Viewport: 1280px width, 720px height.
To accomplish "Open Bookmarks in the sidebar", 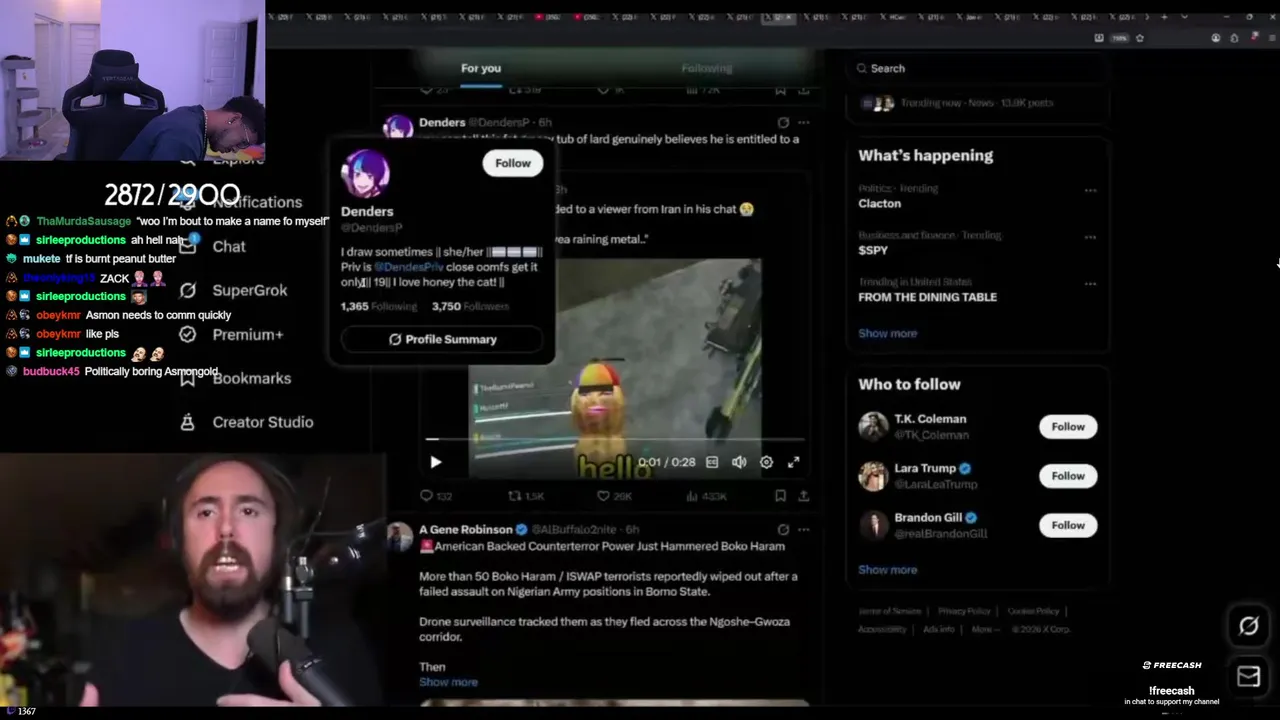I will pos(236,378).
